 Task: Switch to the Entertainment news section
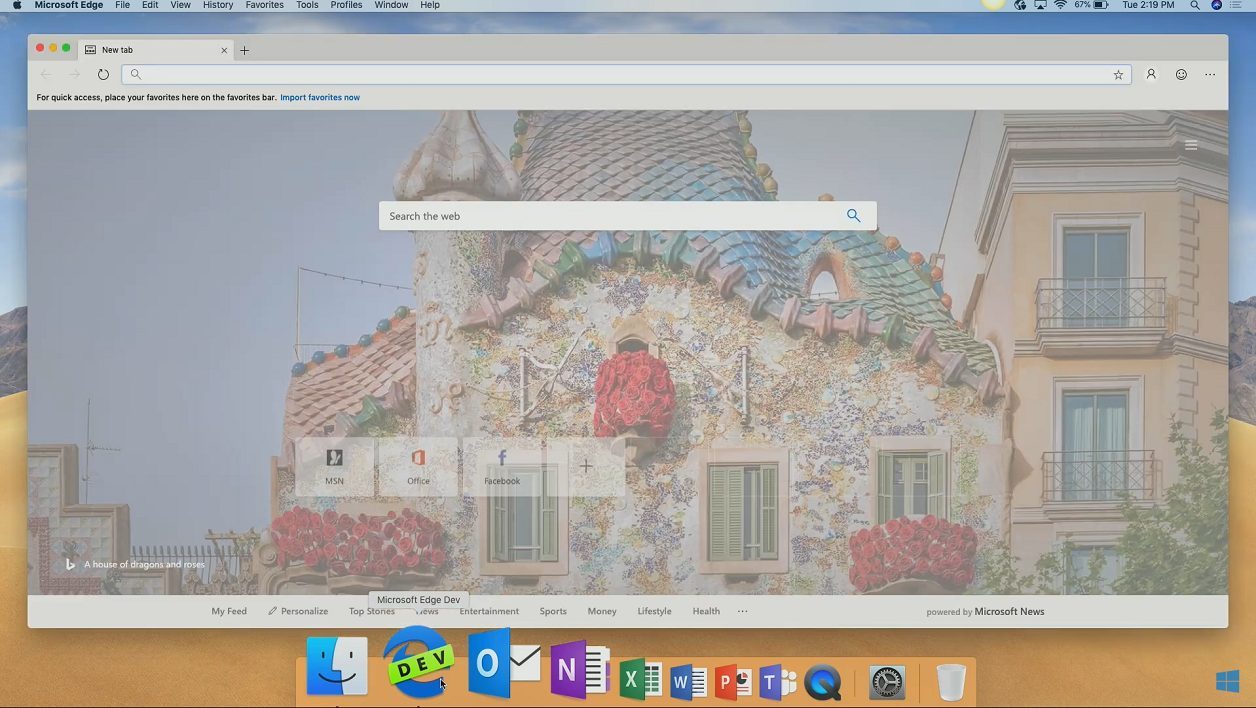489,611
